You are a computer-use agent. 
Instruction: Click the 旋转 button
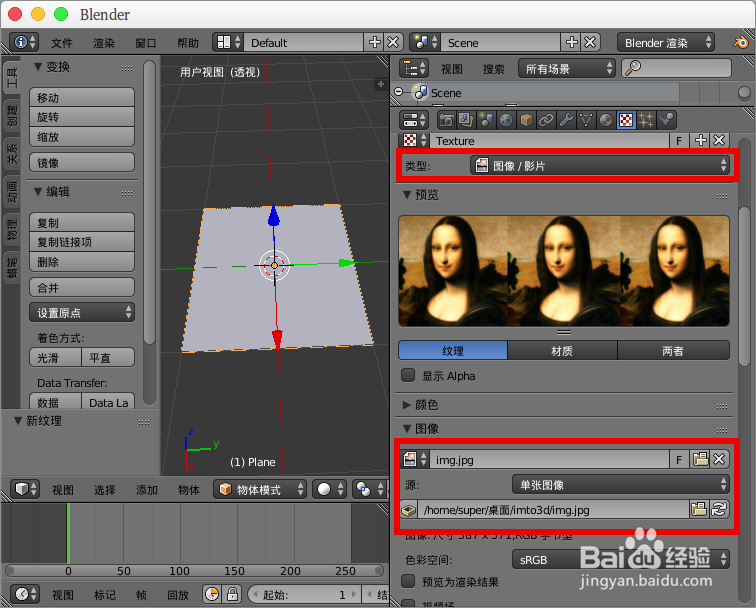[82, 117]
